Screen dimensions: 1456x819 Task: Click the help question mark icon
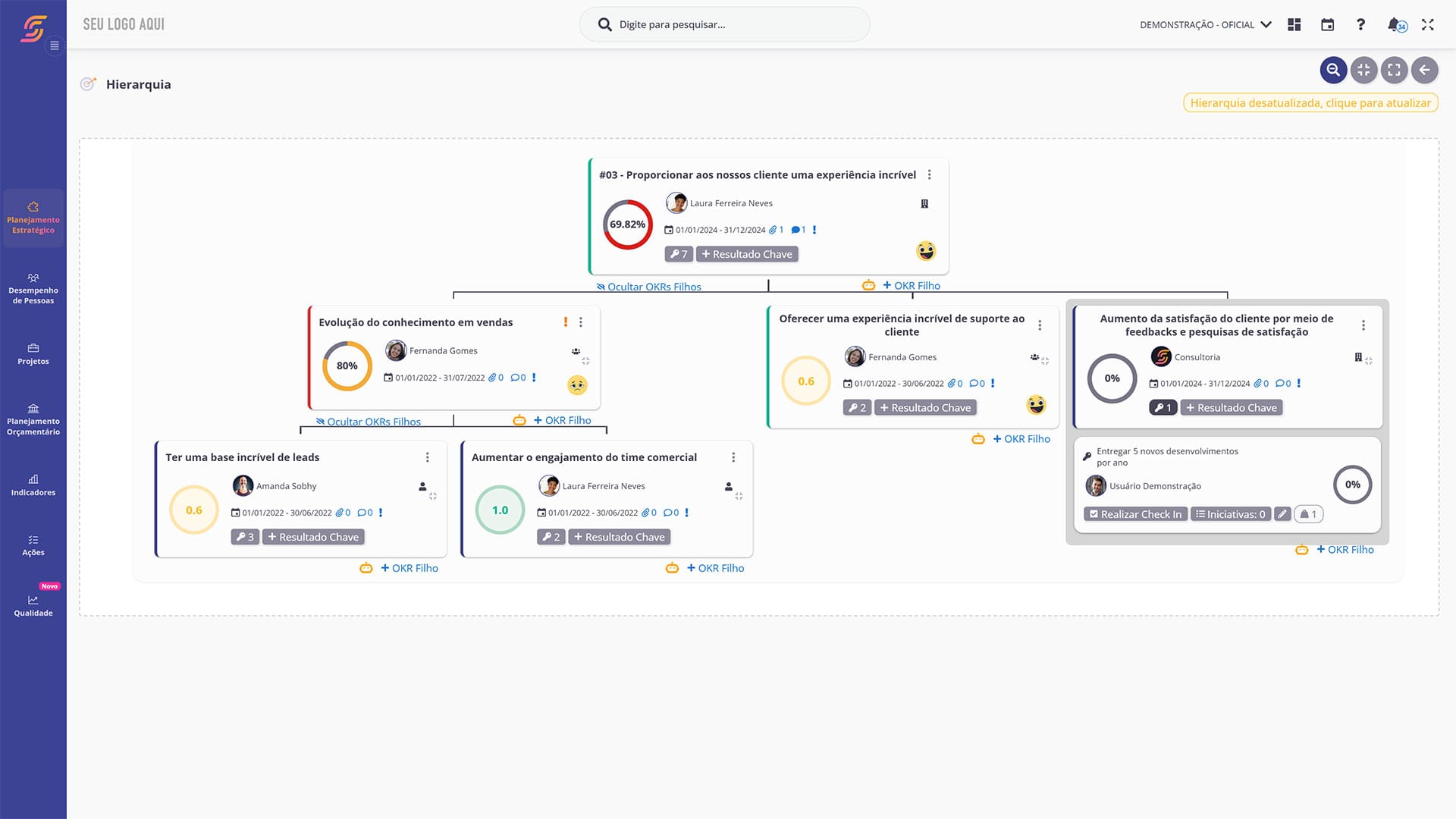point(1361,24)
